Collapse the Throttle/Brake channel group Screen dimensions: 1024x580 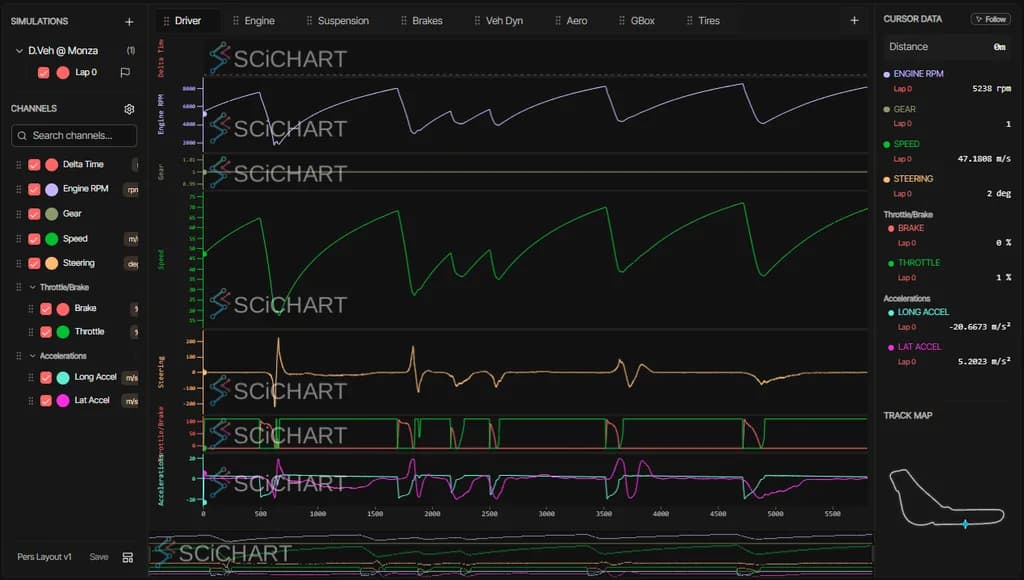pos(33,287)
